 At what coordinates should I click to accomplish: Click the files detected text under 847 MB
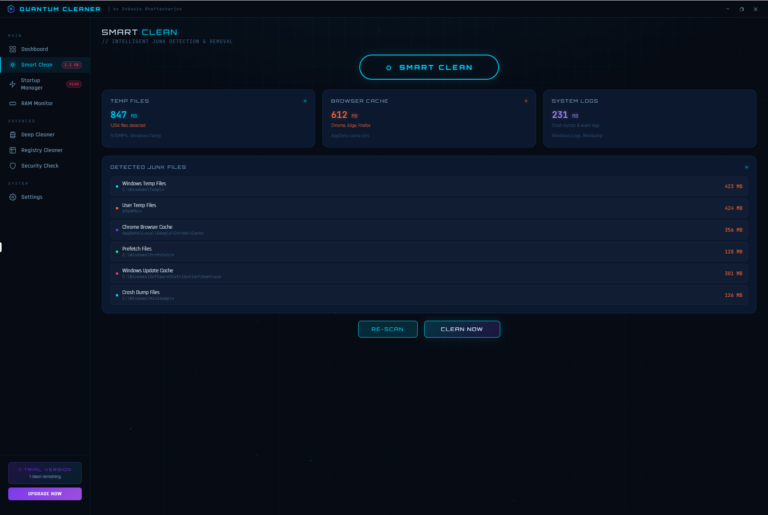tap(128, 125)
